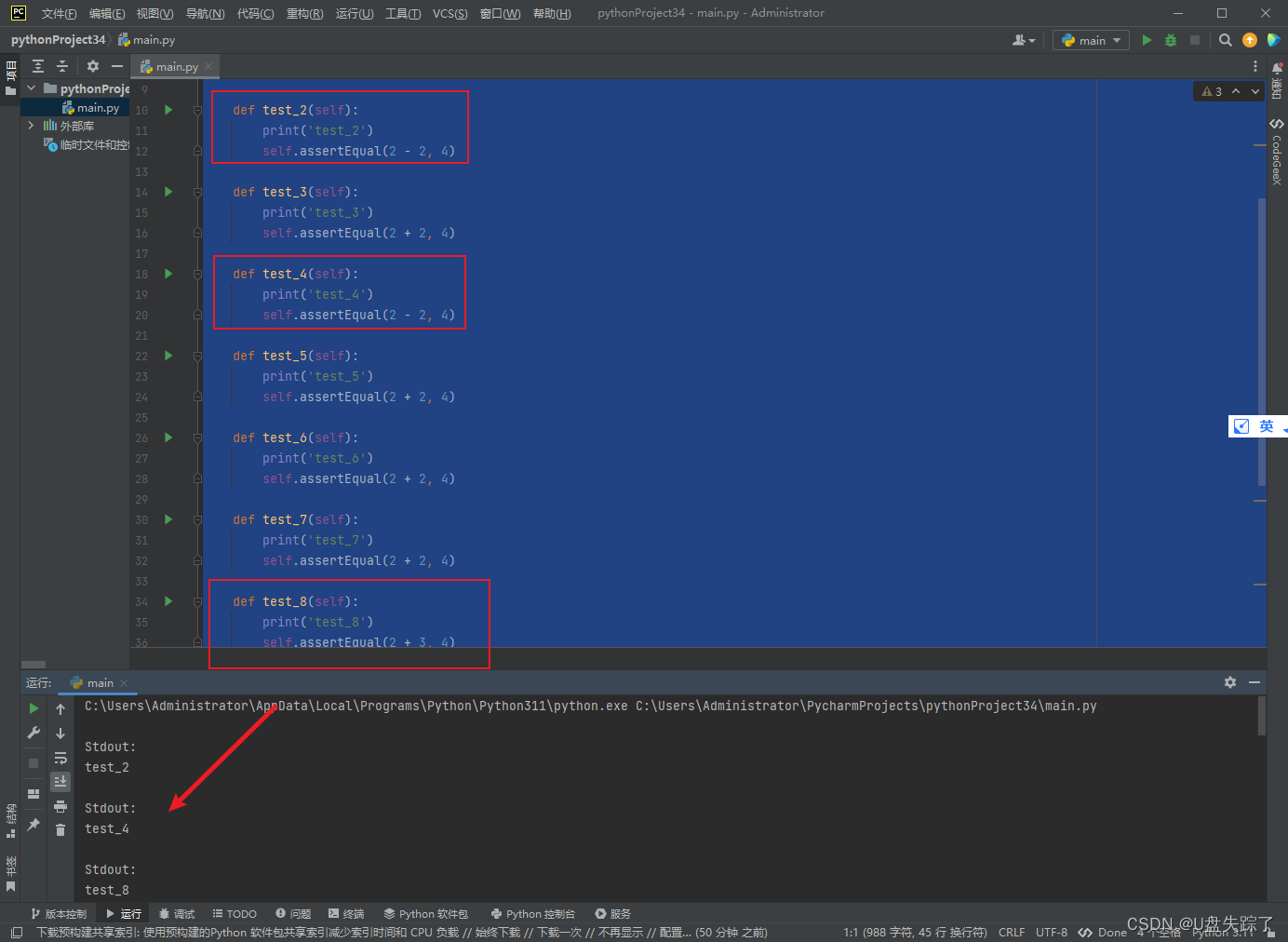
Task: Change CRLF line separator in status bar
Action: coord(1012,932)
